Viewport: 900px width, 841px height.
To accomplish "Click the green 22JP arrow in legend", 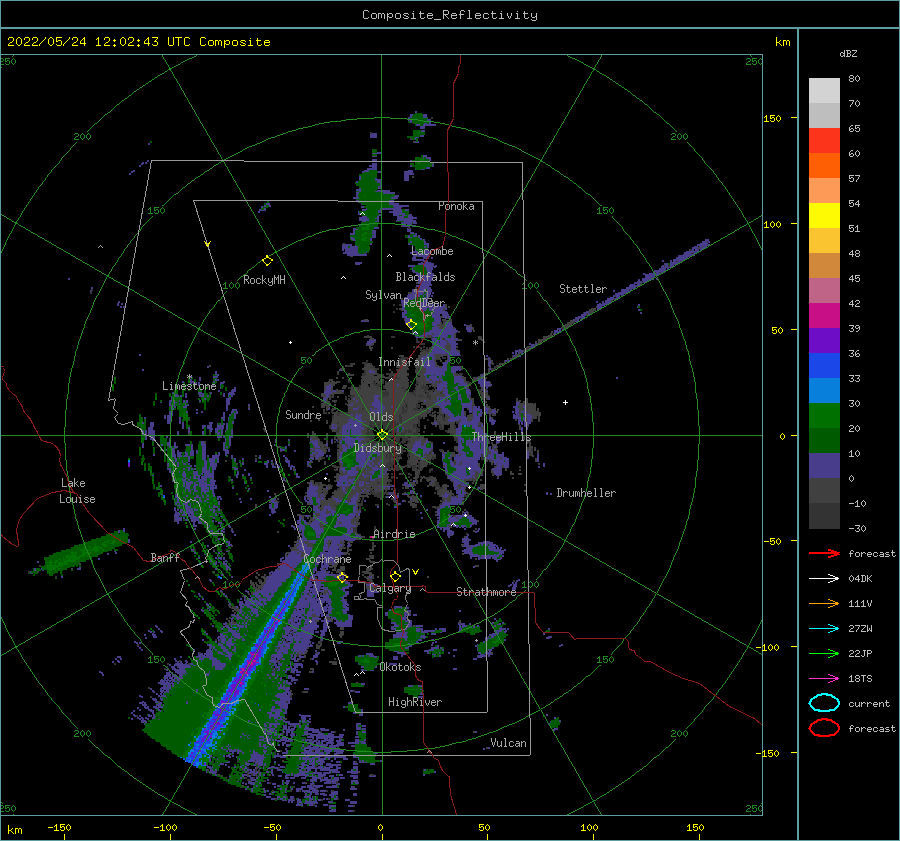I will click(x=824, y=653).
